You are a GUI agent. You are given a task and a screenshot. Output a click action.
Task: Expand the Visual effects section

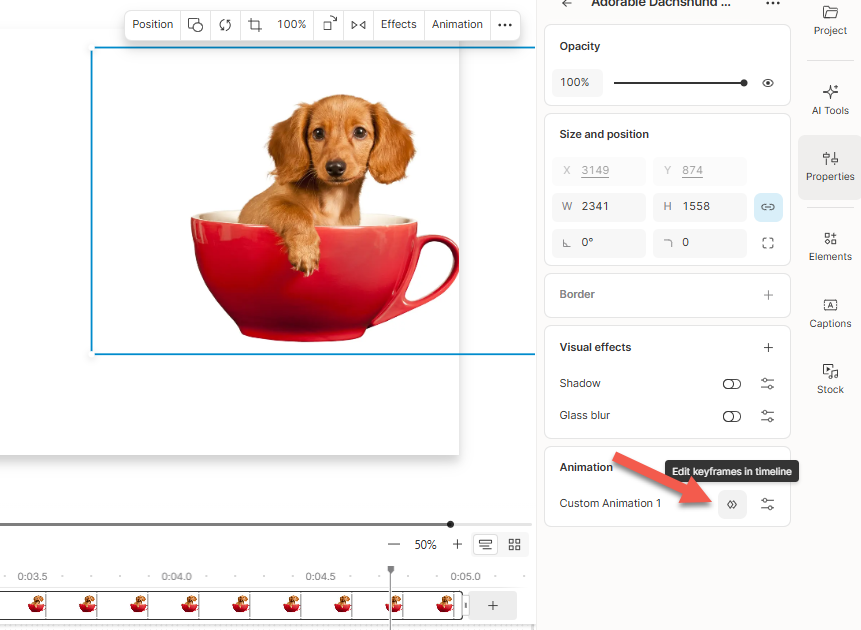pyautogui.click(x=768, y=347)
